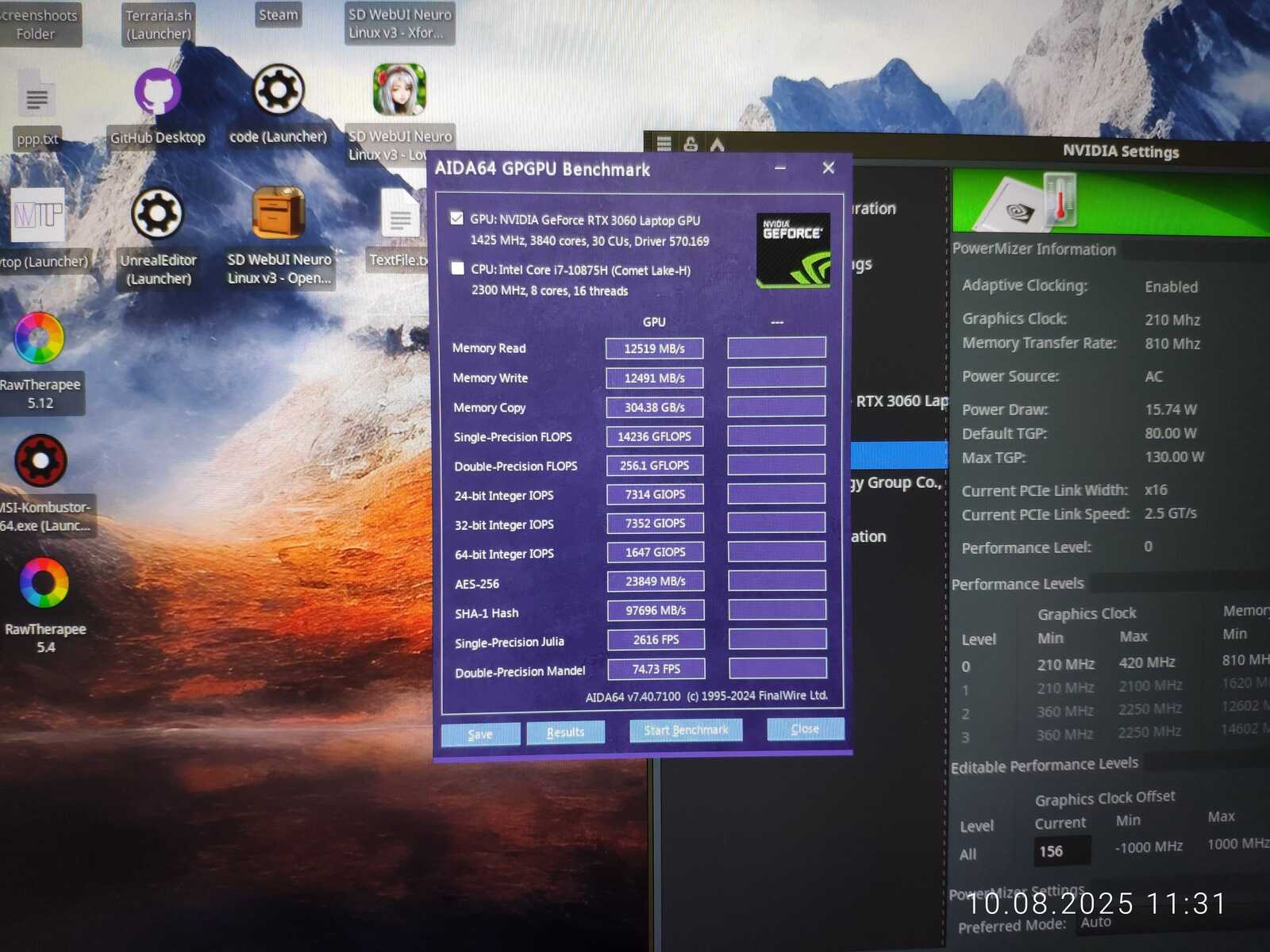Click the 32-bit Integer IOPS value '7352 GIOPS'
The height and width of the screenshot is (952, 1270).
click(656, 523)
